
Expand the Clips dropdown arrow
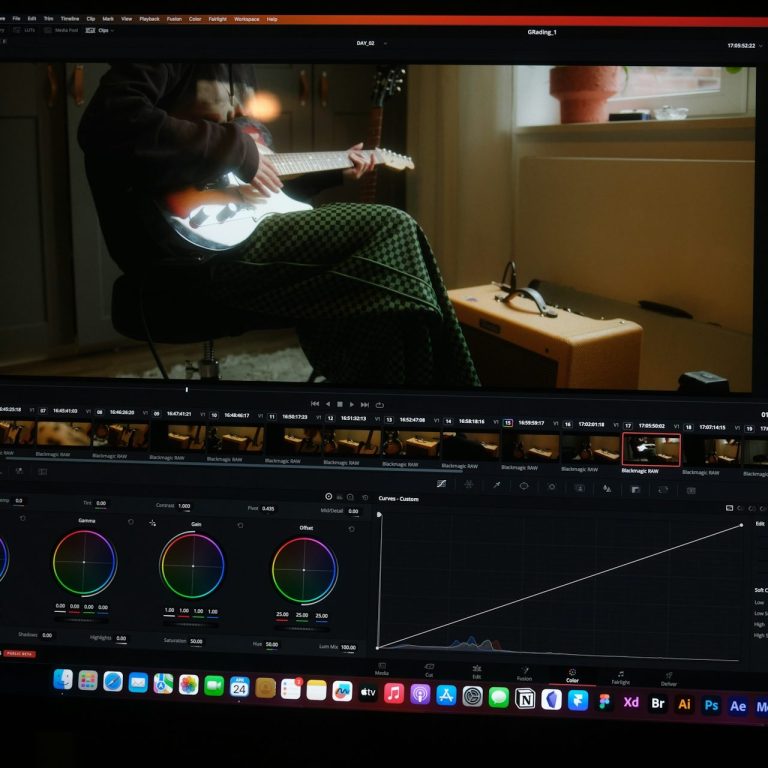pos(113,30)
